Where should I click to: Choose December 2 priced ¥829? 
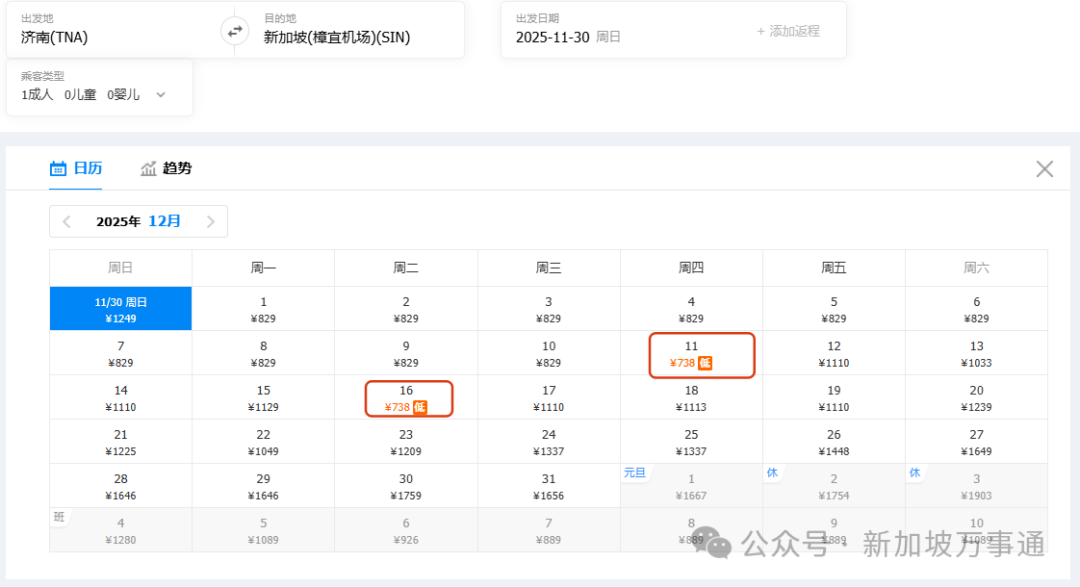406,309
